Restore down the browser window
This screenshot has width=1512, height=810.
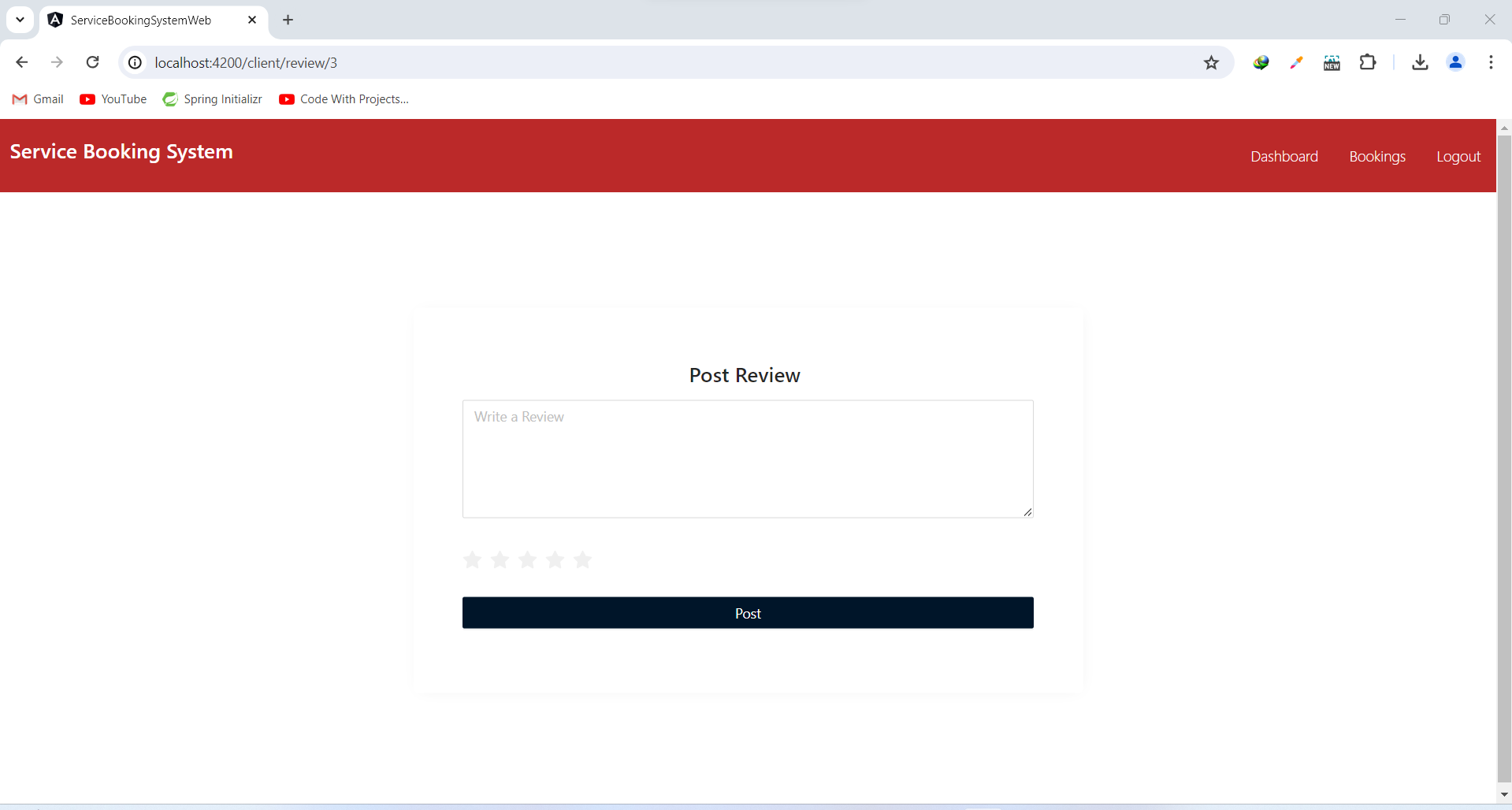pos(1444,20)
